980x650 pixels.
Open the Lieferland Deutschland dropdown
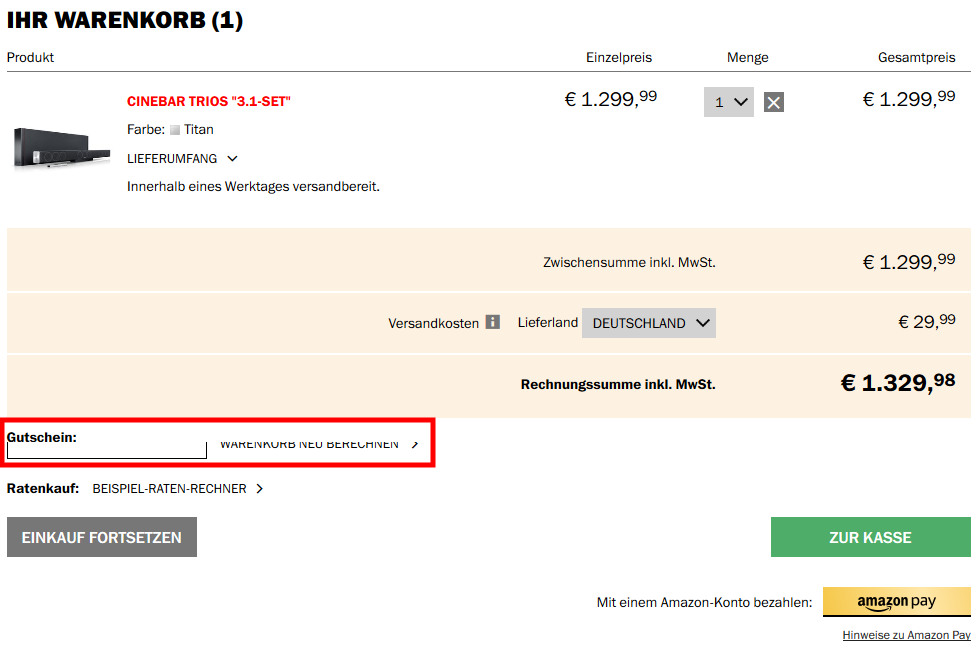649,323
